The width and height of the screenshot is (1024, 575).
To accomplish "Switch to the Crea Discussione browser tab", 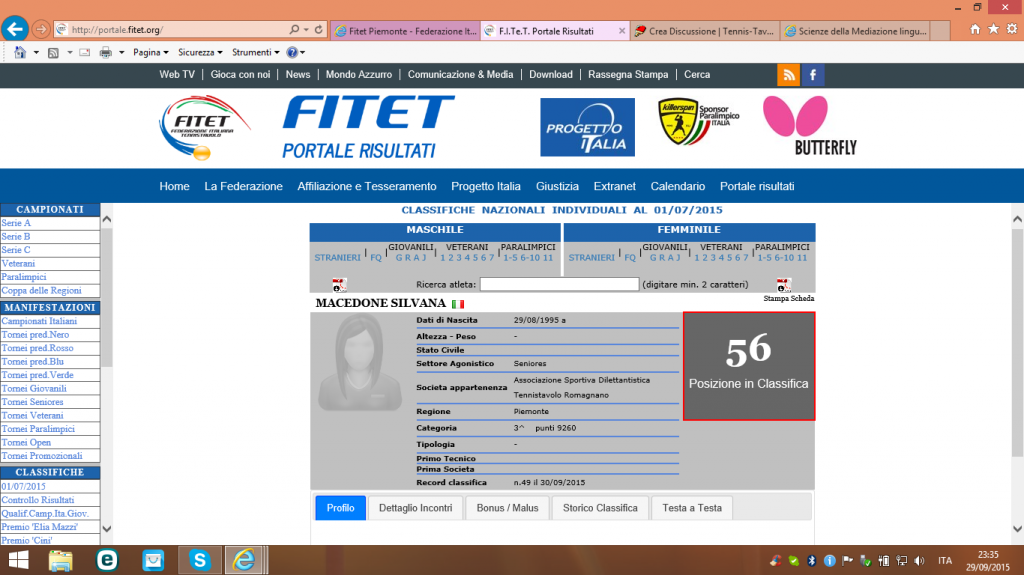I will 705,31.
